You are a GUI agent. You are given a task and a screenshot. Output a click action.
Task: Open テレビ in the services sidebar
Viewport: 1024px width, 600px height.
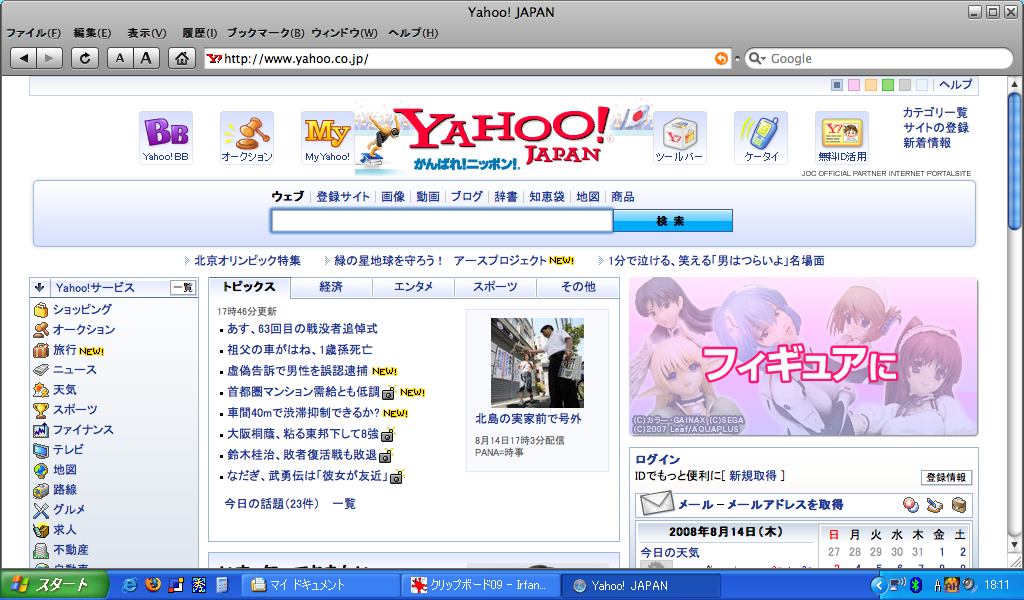click(x=68, y=450)
